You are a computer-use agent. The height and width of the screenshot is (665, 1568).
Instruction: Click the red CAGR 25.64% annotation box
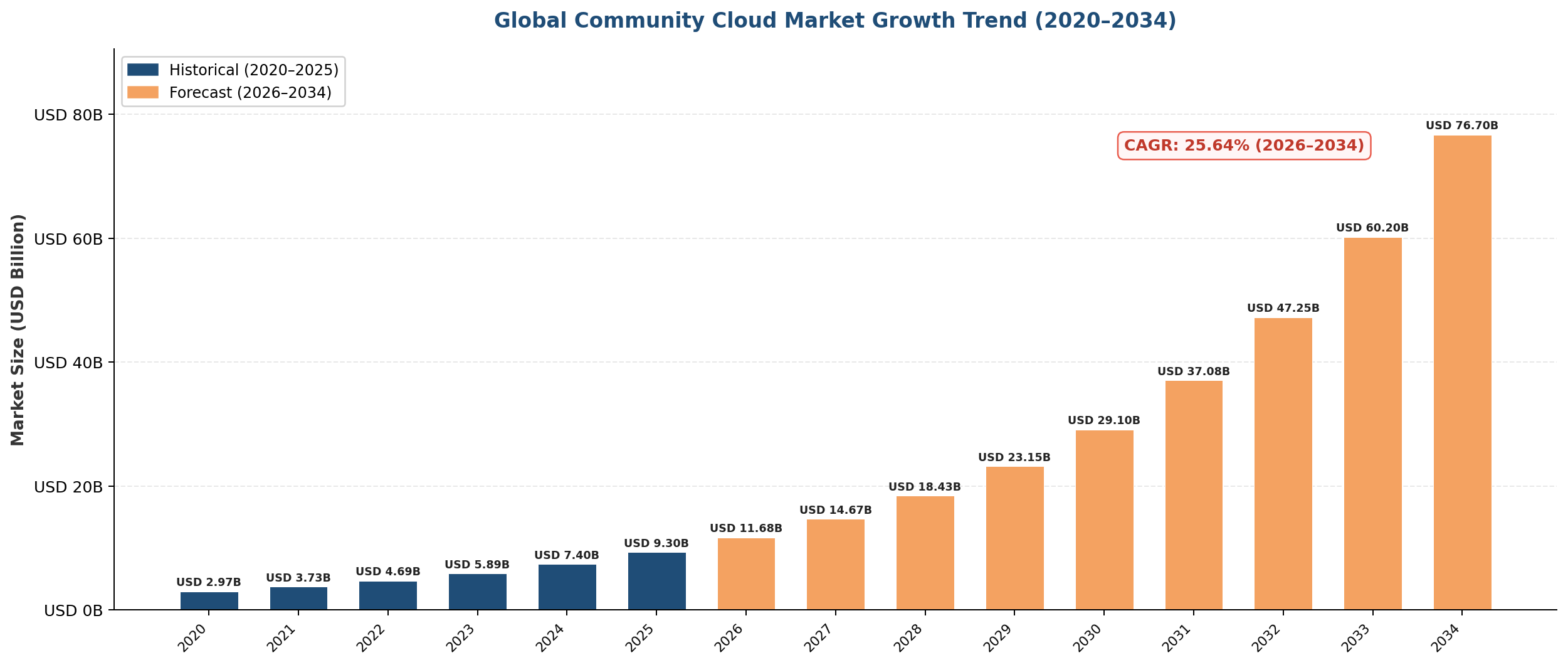click(1244, 146)
